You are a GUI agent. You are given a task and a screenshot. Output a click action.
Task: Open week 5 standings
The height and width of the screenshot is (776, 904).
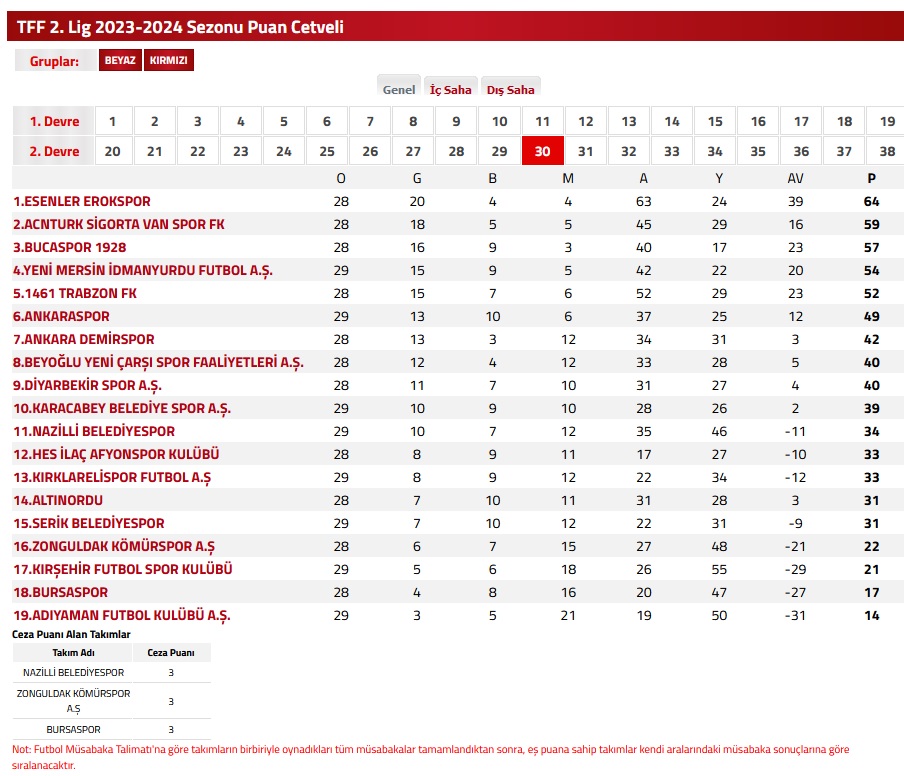click(x=284, y=121)
